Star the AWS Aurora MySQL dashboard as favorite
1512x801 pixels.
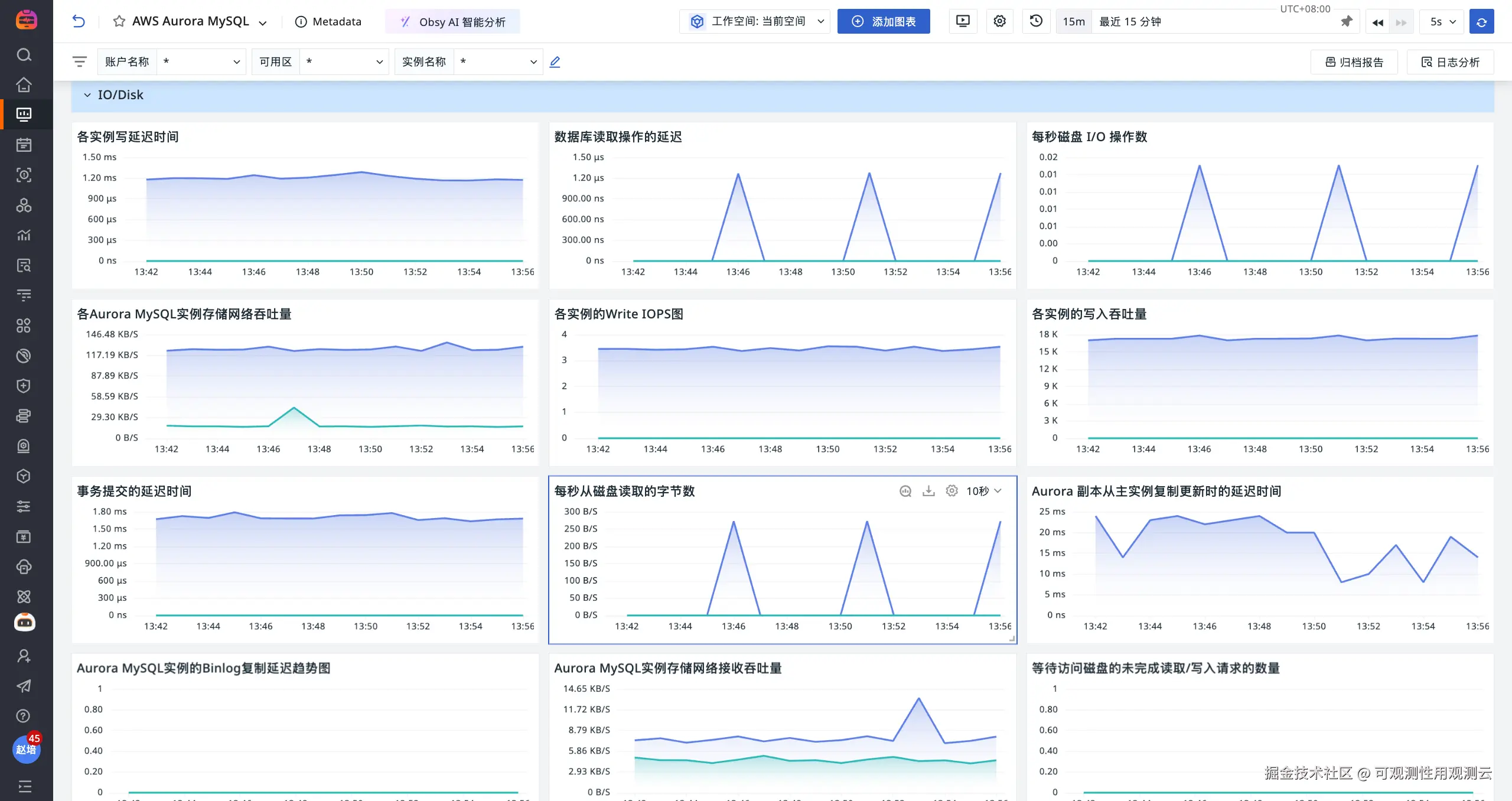tap(119, 22)
